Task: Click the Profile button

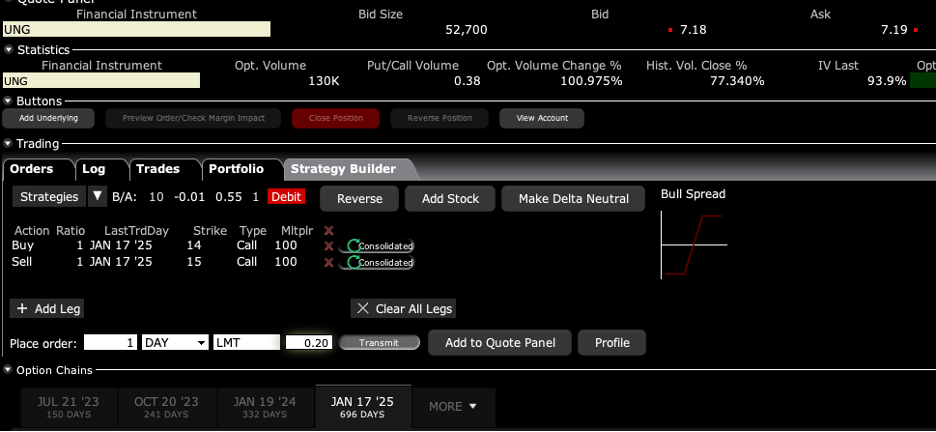Action: (612, 342)
